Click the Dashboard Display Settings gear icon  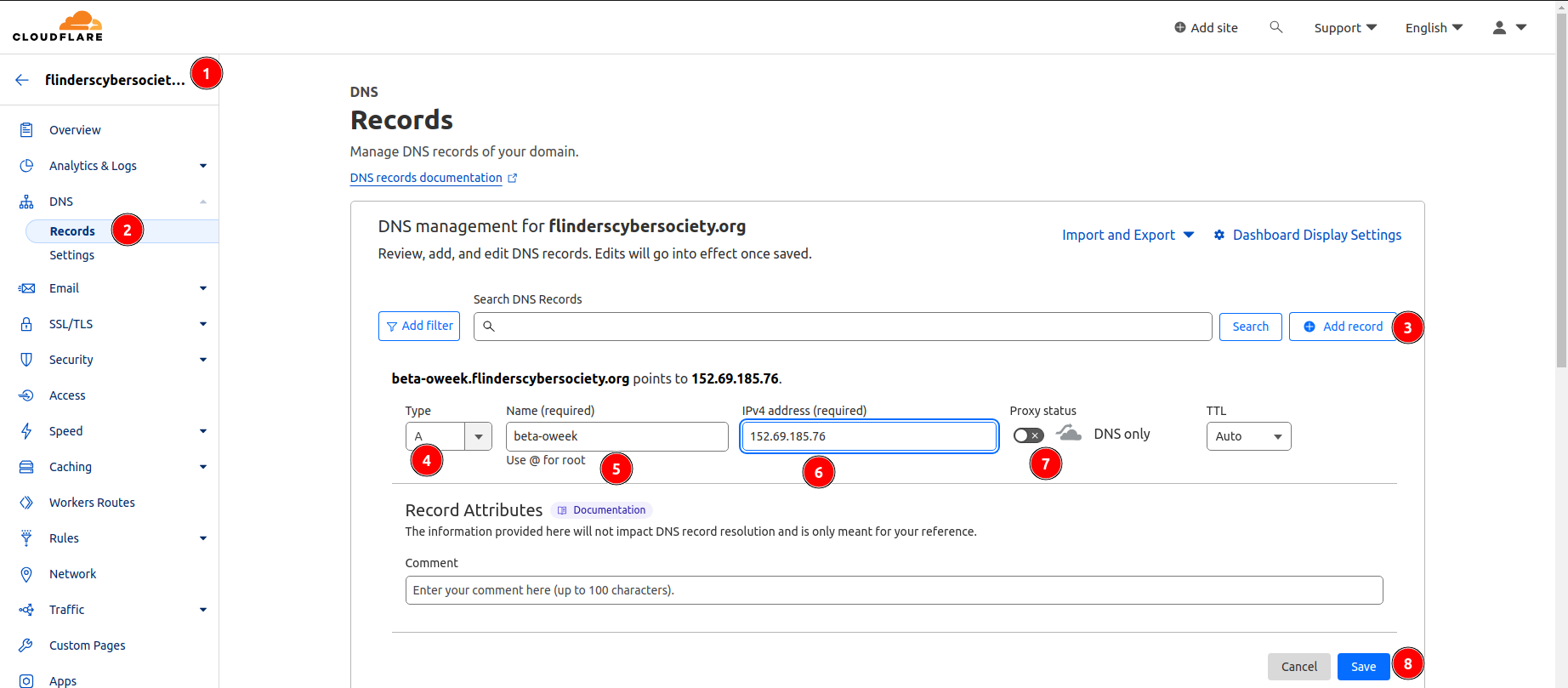1219,235
